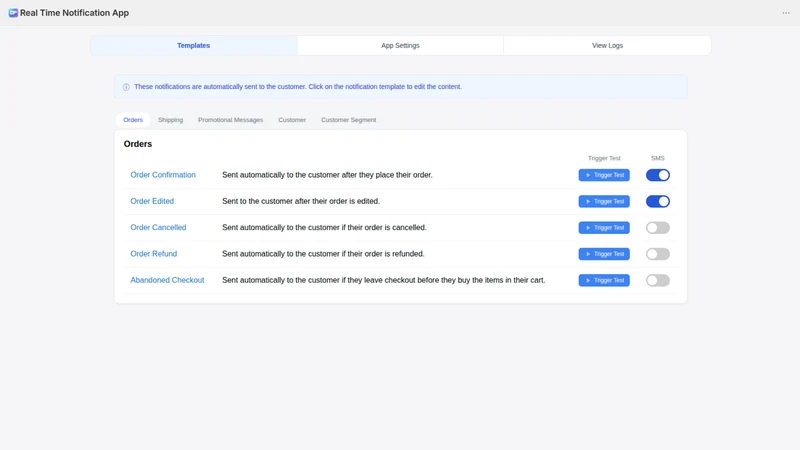Viewport: 800px width, 450px height.
Task: Trigger Test for Abandoned Checkout
Action: point(604,280)
